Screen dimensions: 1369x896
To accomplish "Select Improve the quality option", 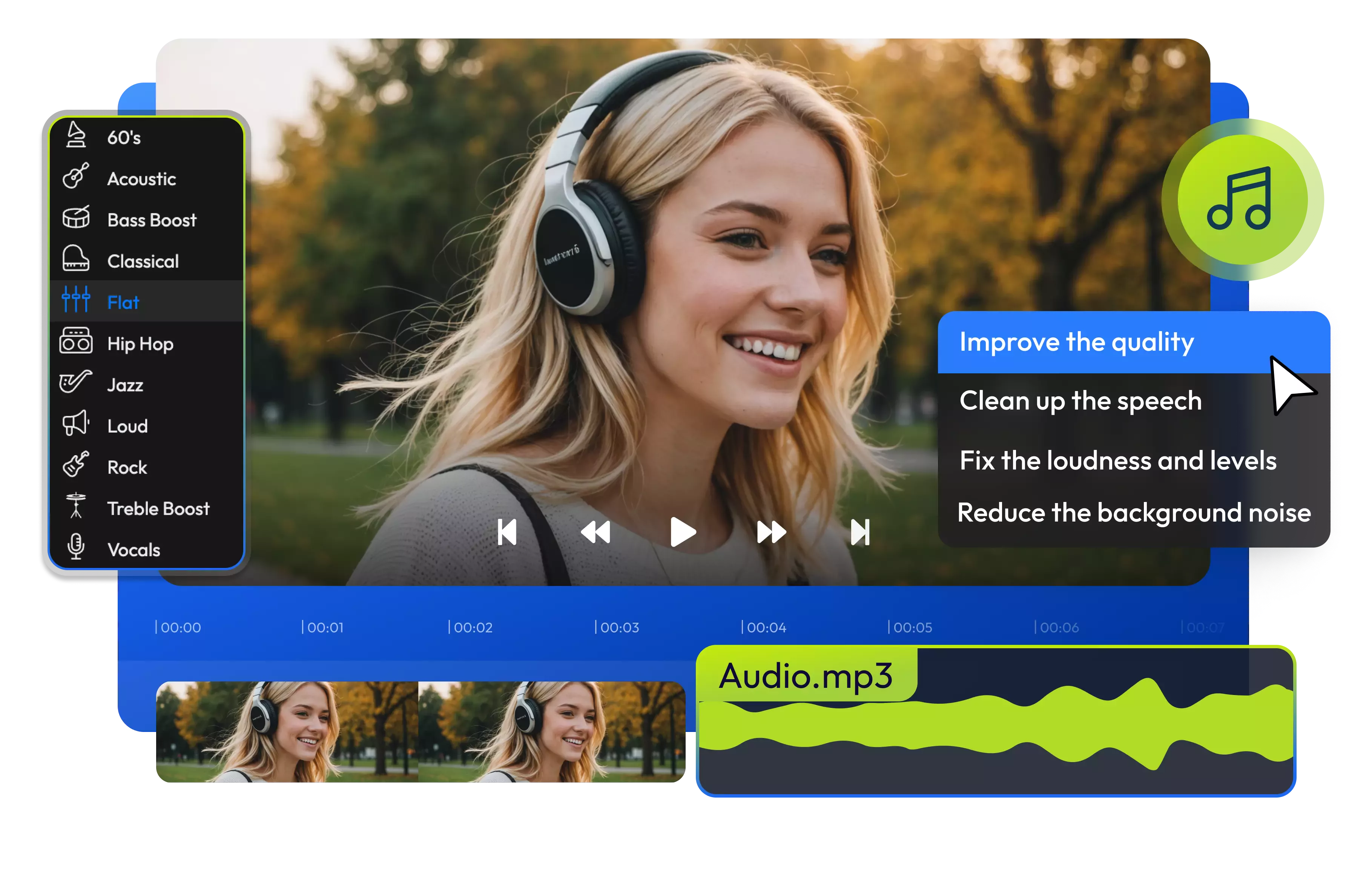I will coord(1076,343).
